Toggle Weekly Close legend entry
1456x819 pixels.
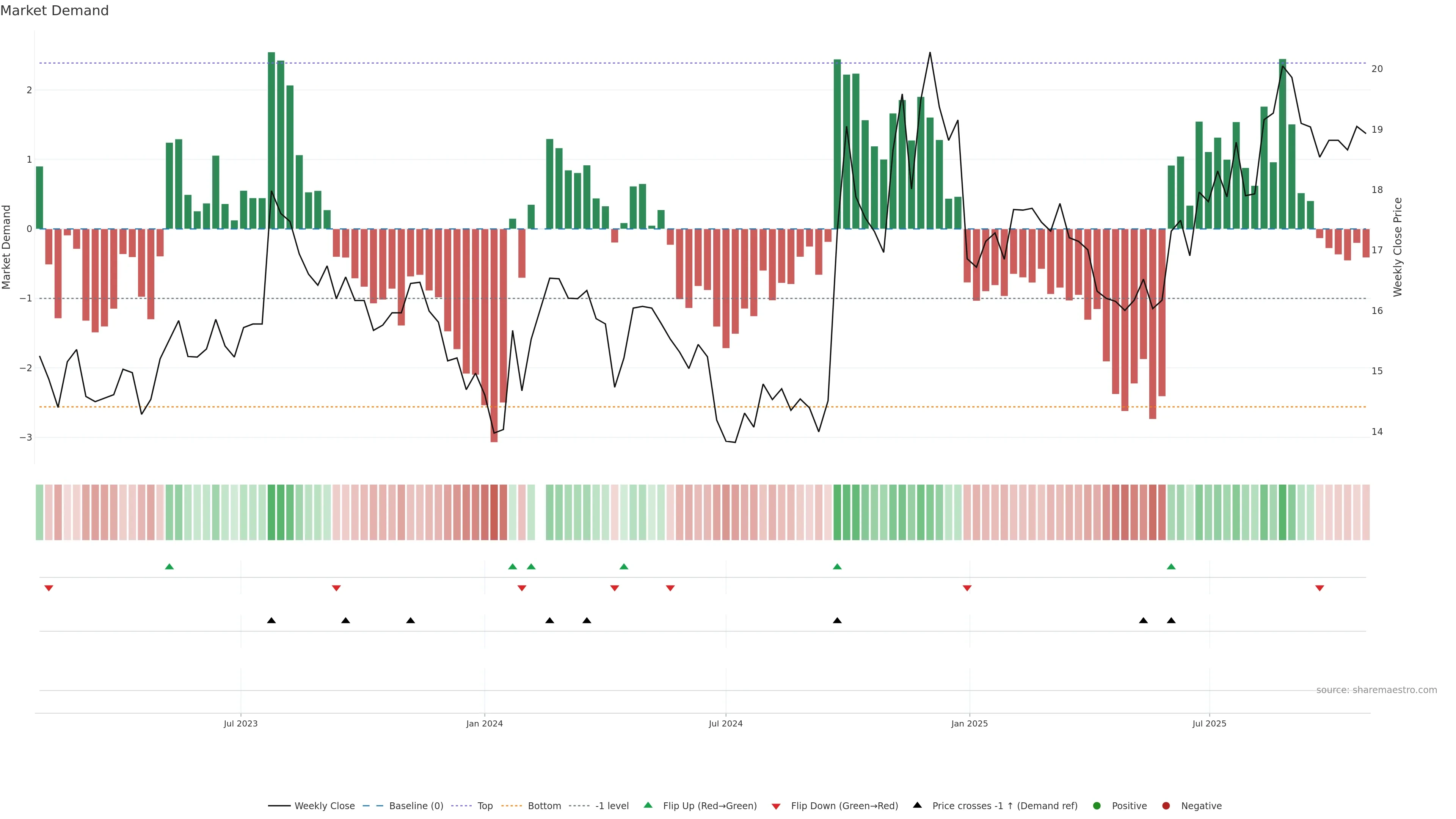[324, 806]
